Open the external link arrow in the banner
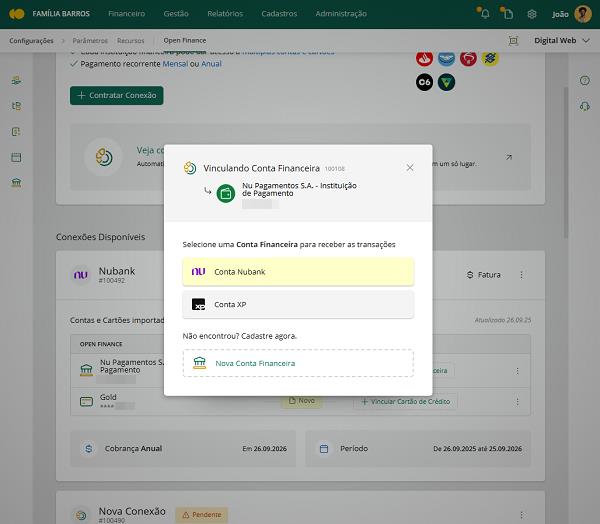Image resolution: width=600 pixels, height=524 pixels. click(509, 157)
